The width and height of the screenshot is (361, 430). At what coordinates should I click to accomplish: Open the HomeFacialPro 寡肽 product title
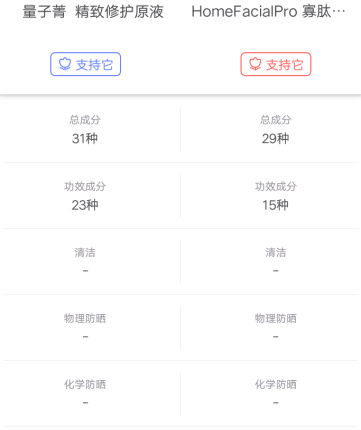(x=269, y=12)
